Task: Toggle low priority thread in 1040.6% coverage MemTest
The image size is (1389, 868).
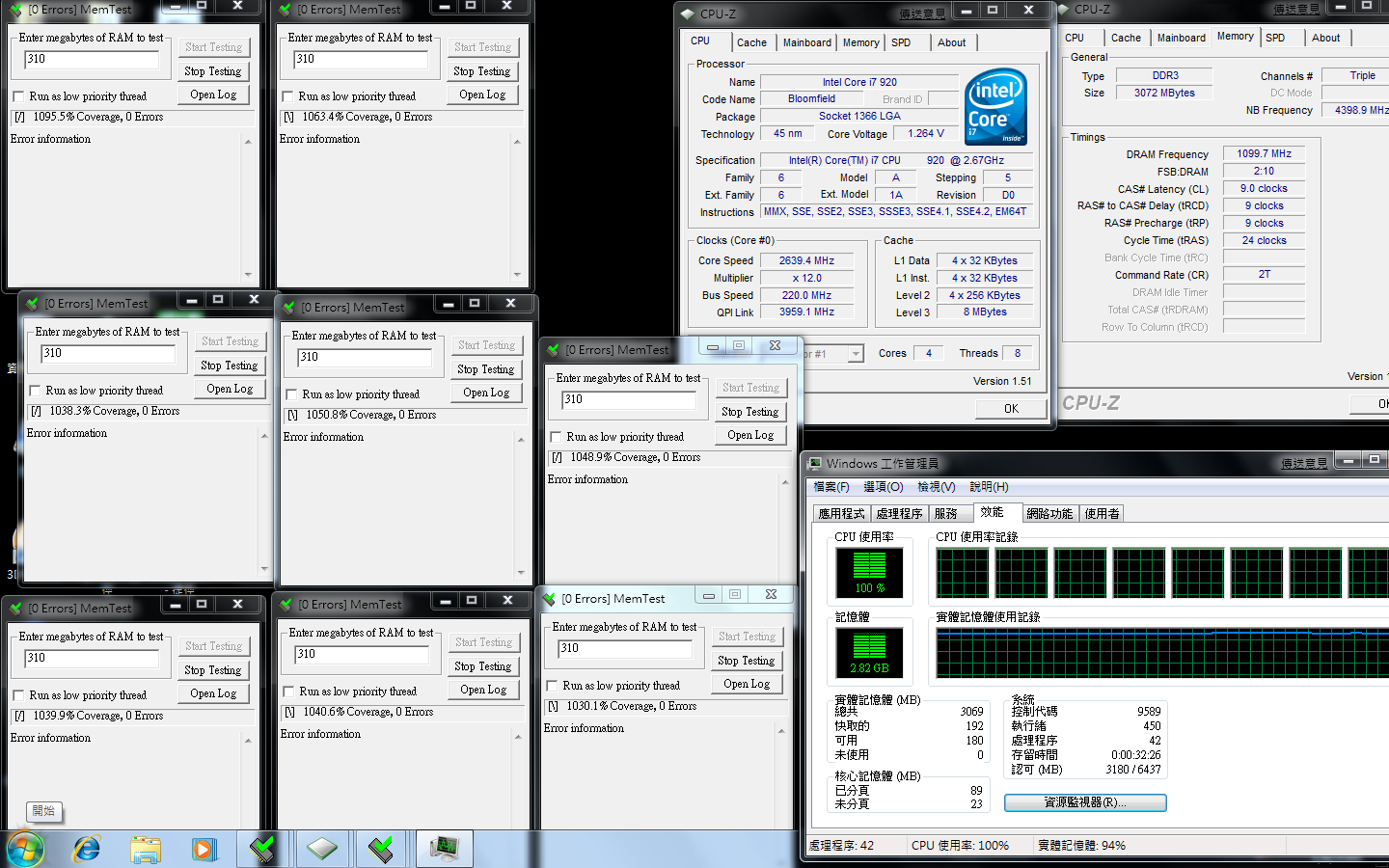Action: (288, 692)
